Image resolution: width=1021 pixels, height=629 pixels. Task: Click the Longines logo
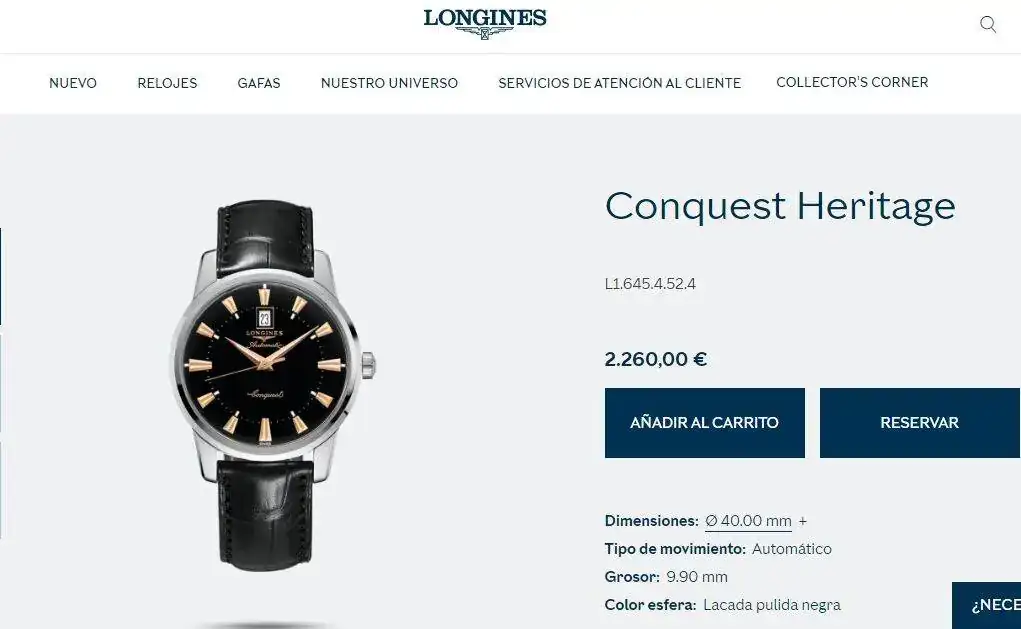point(485,23)
